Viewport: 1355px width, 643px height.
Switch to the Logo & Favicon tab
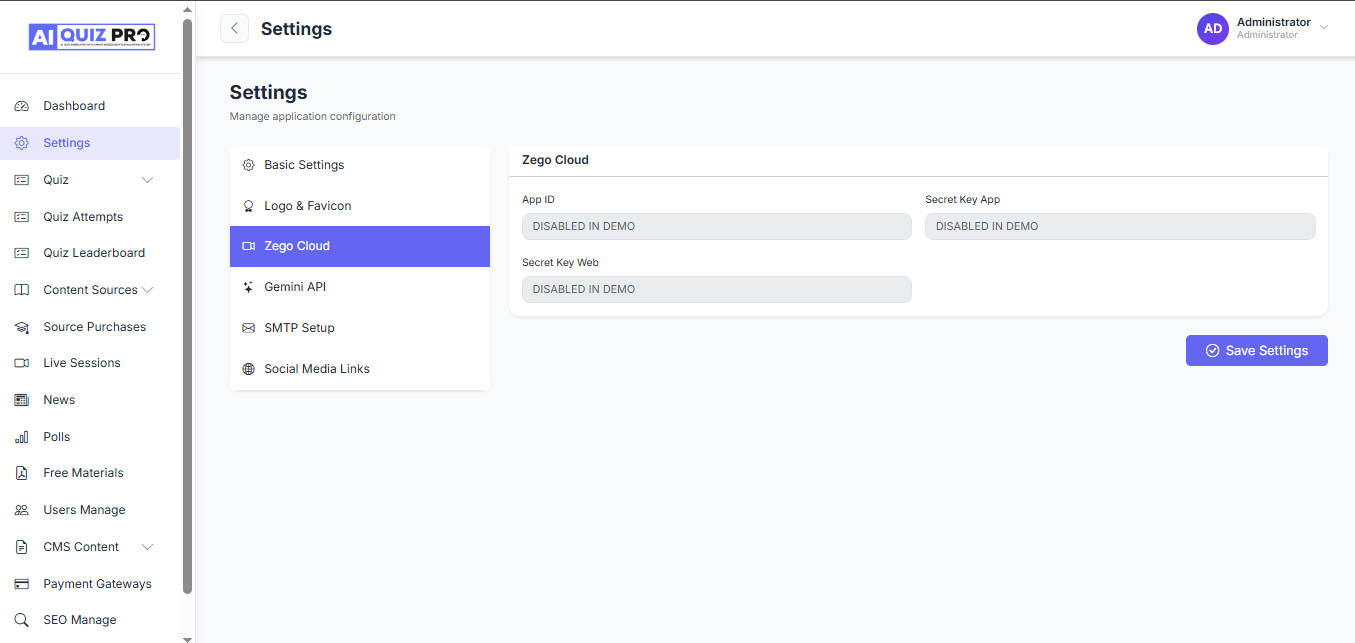coord(360,206)
